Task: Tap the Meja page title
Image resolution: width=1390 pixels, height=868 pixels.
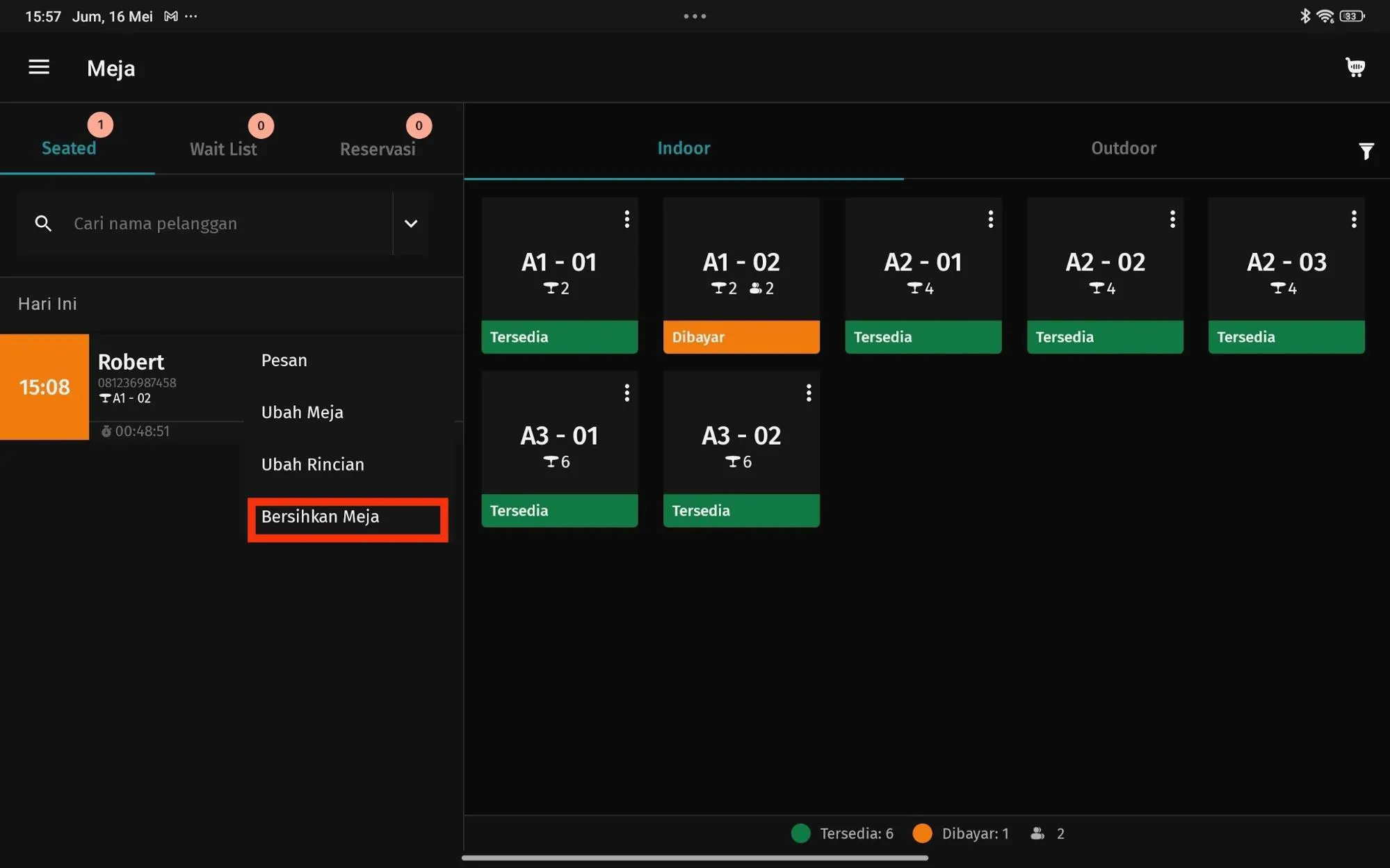Action: 111,68
